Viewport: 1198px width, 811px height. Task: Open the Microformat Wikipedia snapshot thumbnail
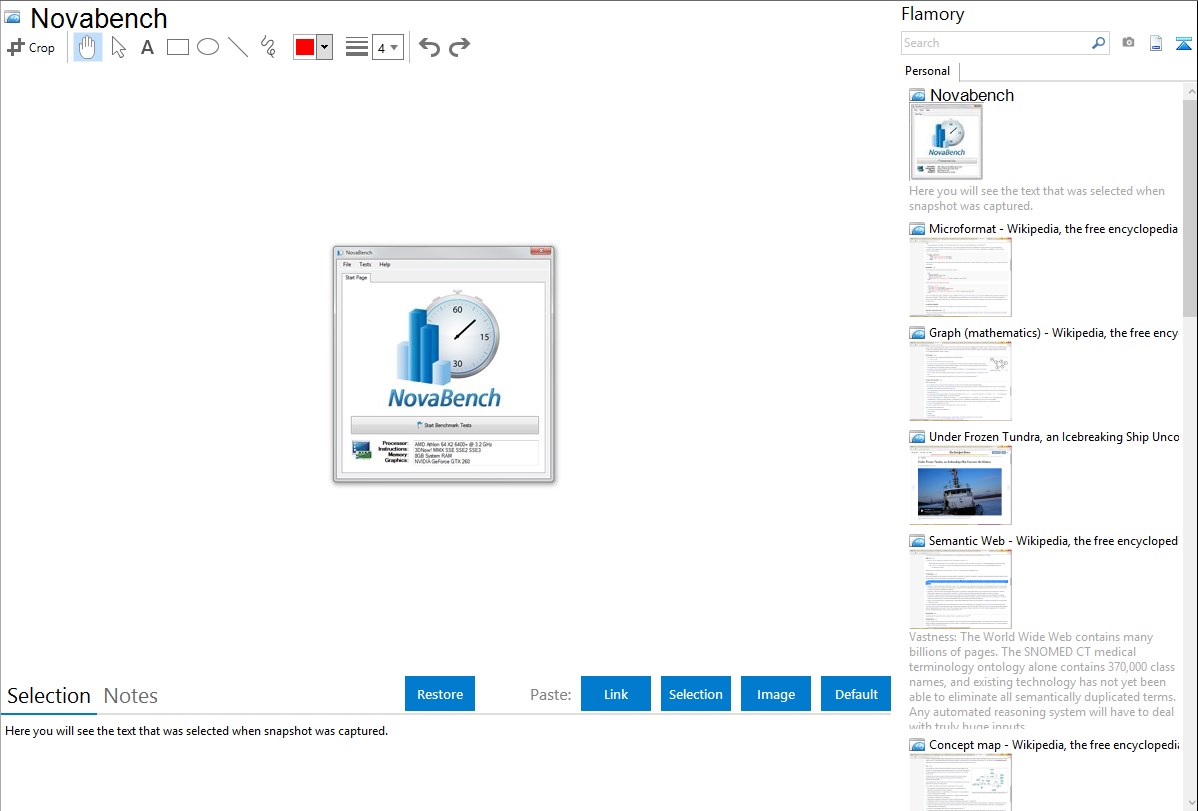pos(960,277)
